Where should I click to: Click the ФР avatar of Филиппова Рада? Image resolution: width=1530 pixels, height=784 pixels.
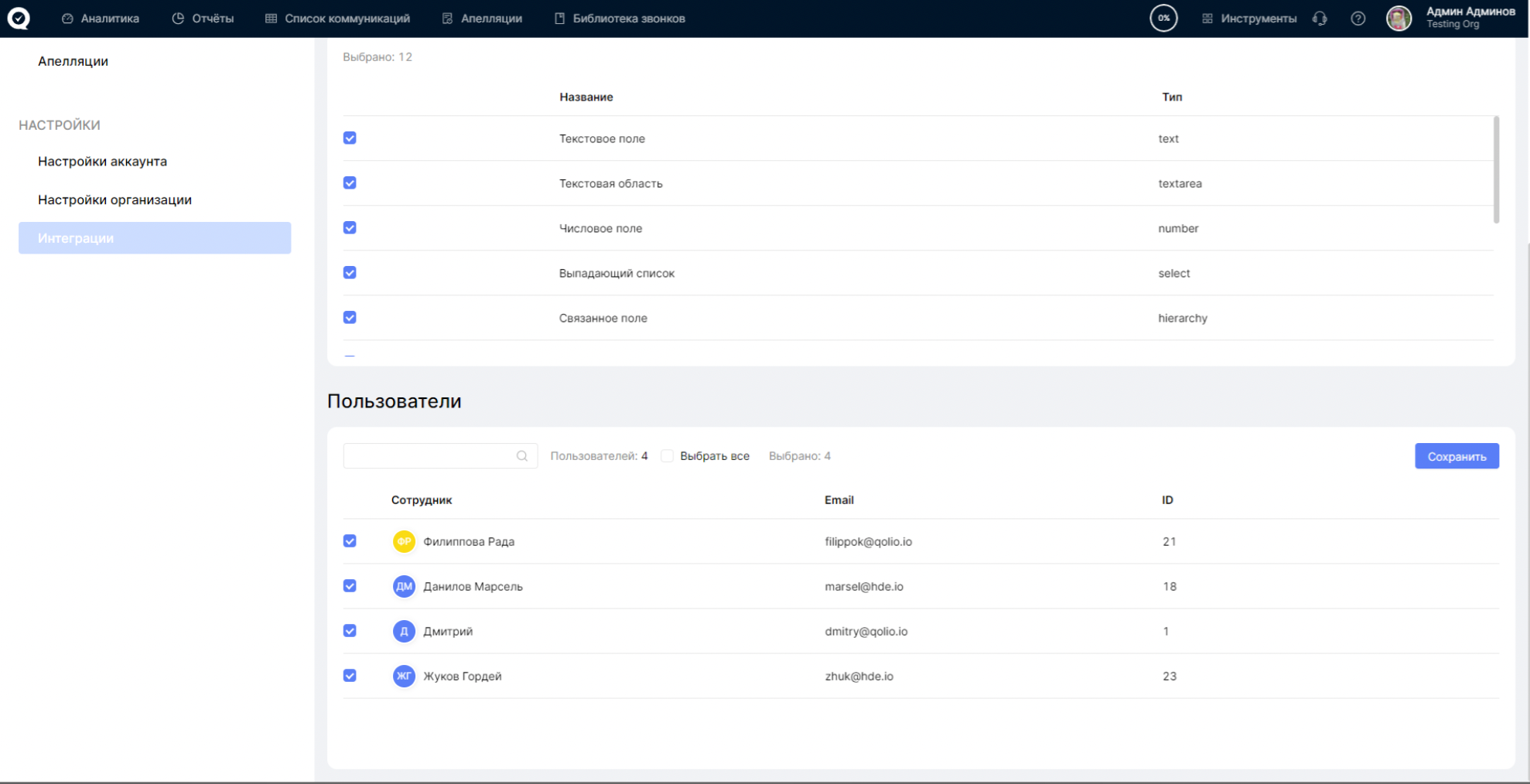click(x=404, y=541)
